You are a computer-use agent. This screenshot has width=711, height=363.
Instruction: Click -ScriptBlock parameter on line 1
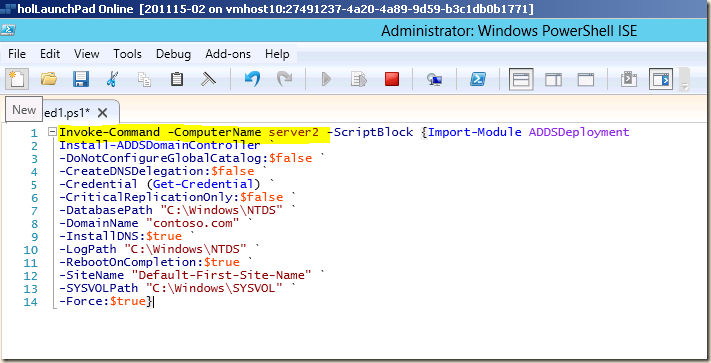pos(370,132)
